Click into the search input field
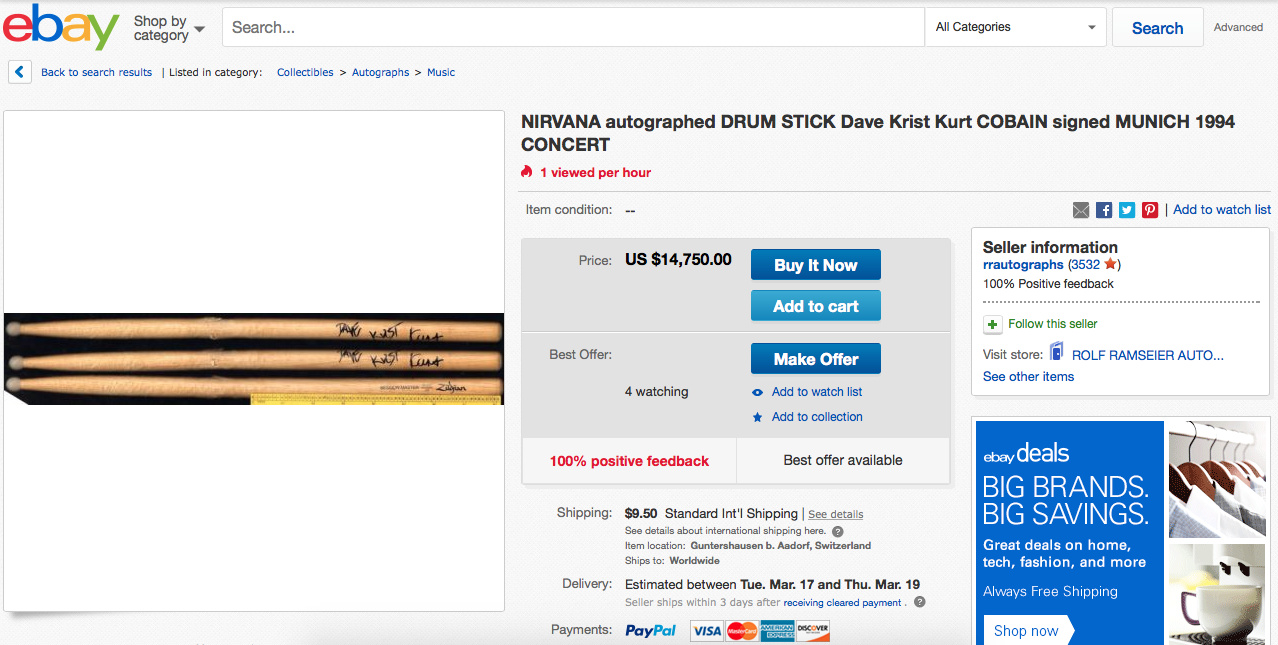 pyautogui.click(x=572, y=27)
